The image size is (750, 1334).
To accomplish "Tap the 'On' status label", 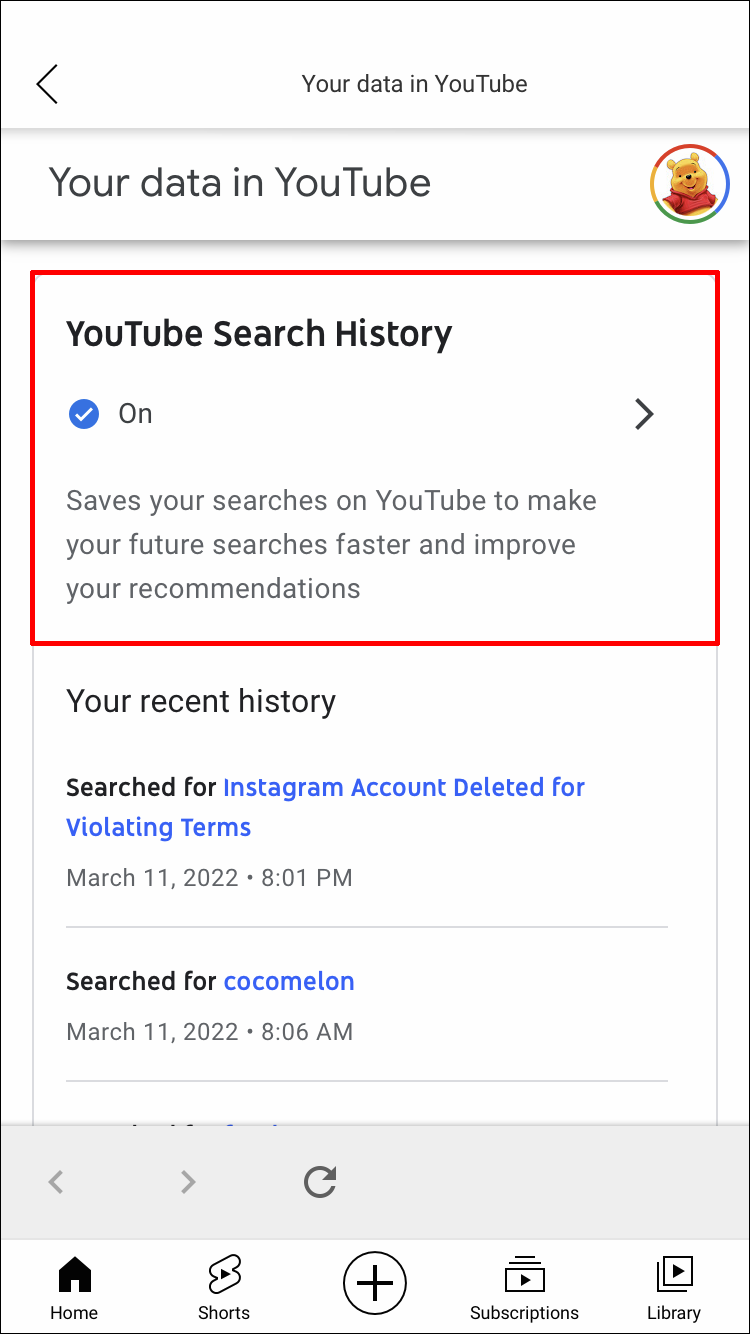I will [135, 414].
